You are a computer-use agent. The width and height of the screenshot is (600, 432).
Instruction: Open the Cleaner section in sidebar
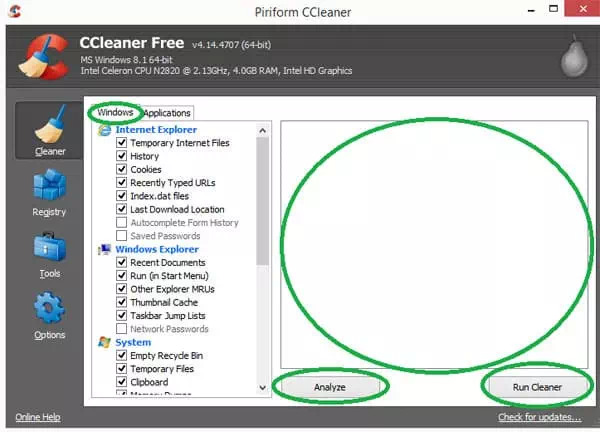pos(49,130)
